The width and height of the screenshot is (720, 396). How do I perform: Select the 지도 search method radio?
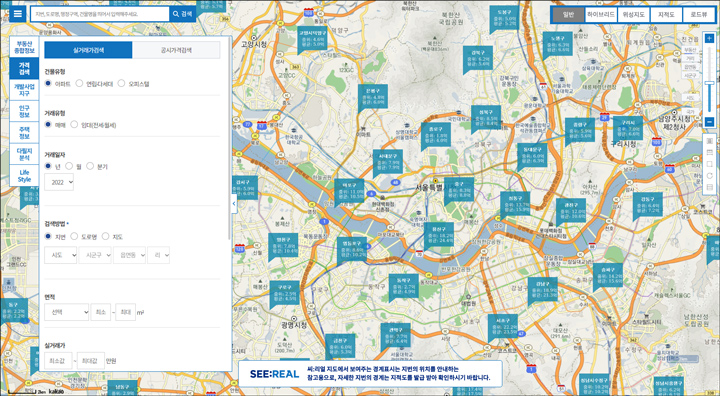tap(105, 236)
